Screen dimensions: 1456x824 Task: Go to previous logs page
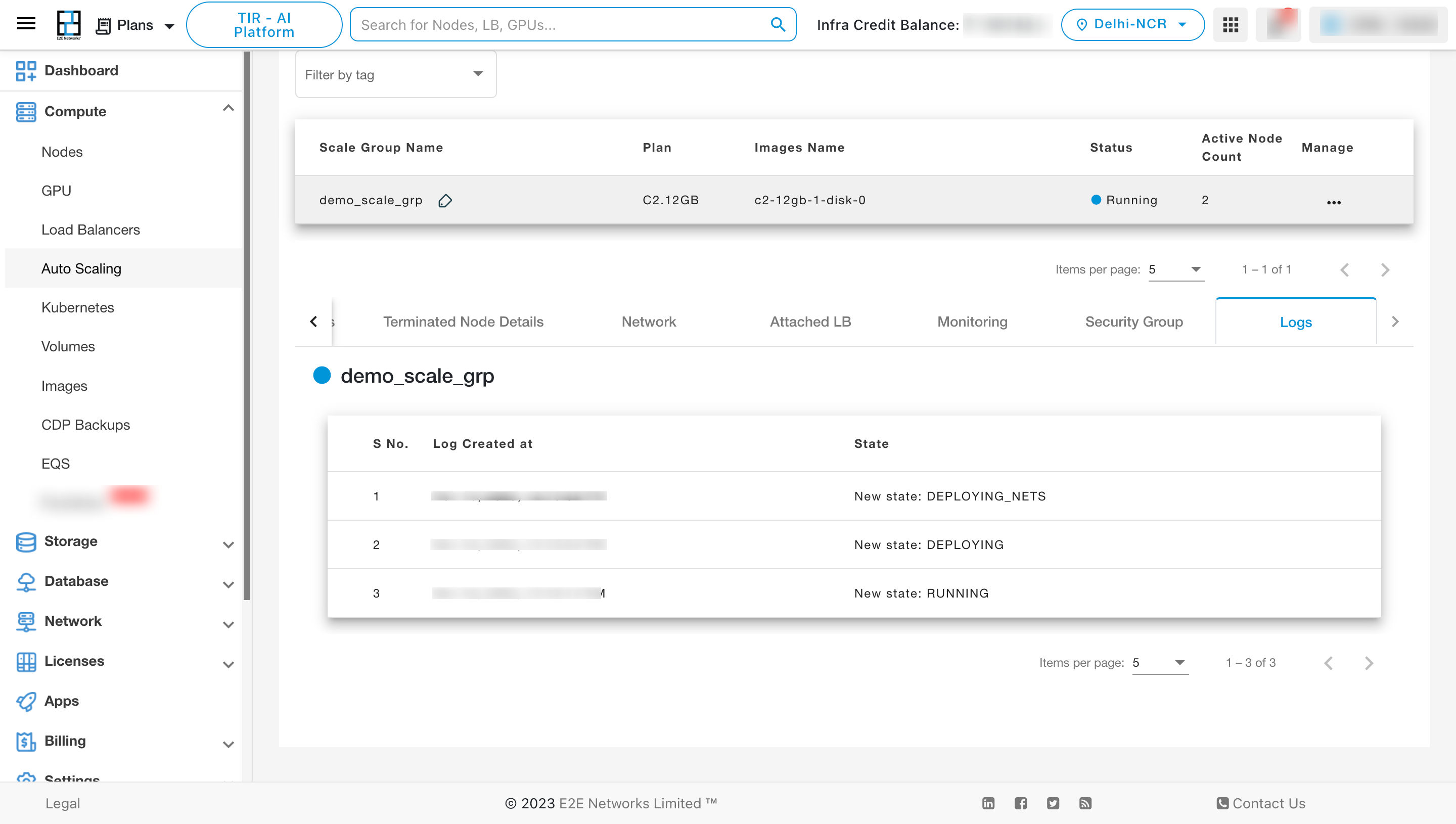(x=1328, y=663)
